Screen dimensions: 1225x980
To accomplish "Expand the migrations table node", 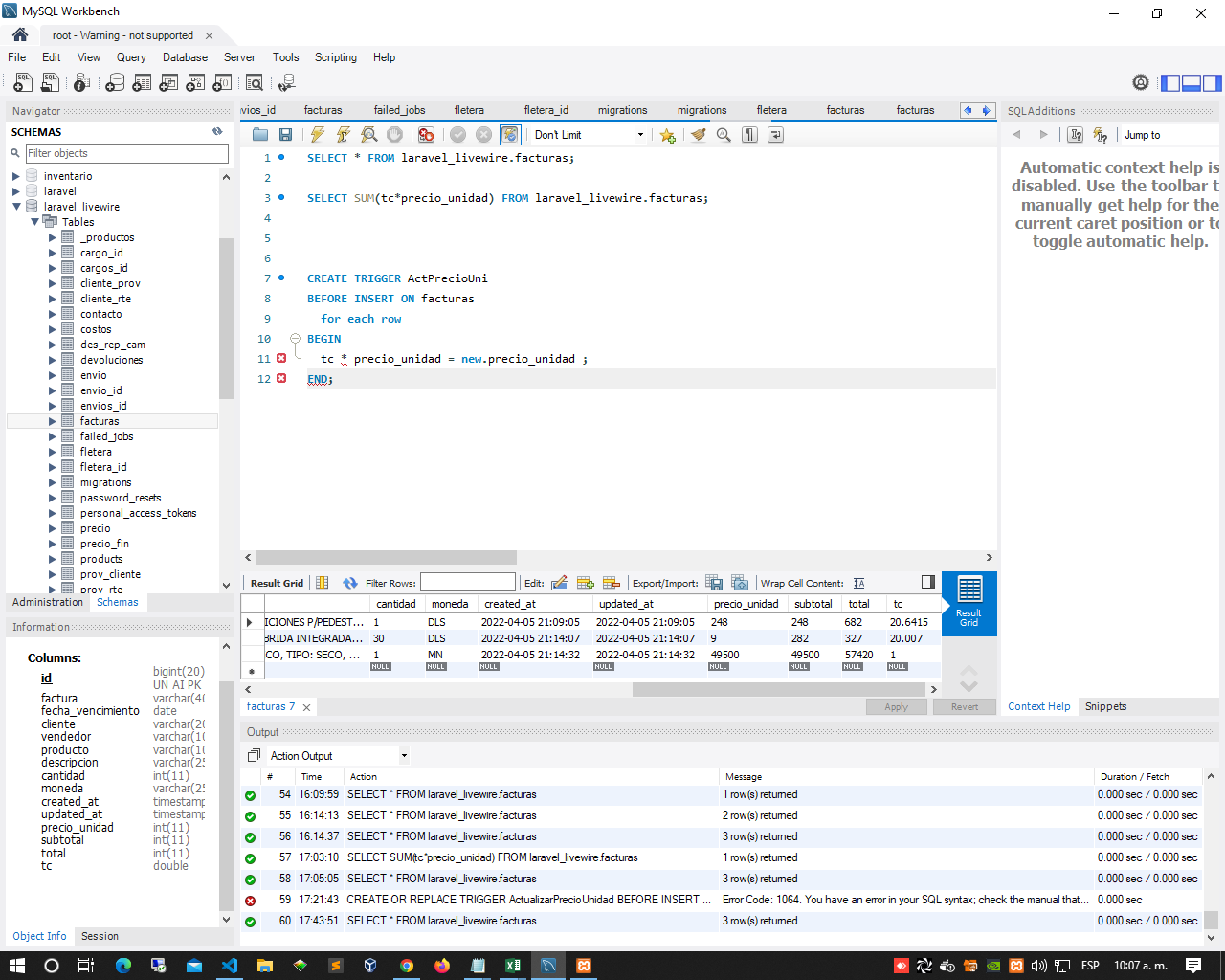I will point(53,482).
